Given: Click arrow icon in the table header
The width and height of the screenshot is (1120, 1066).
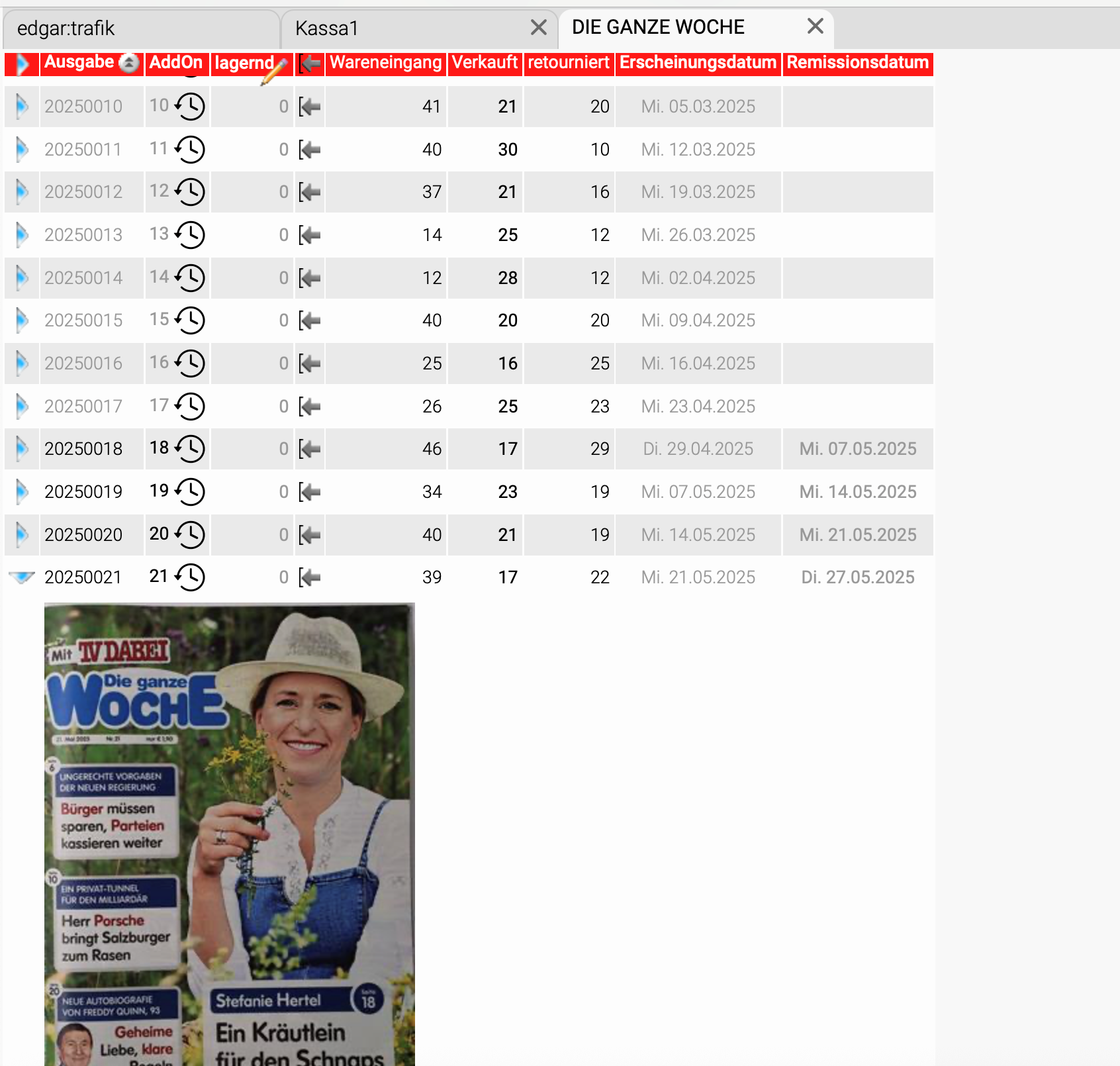Looking at the screenshot, I should coord(310,64).
